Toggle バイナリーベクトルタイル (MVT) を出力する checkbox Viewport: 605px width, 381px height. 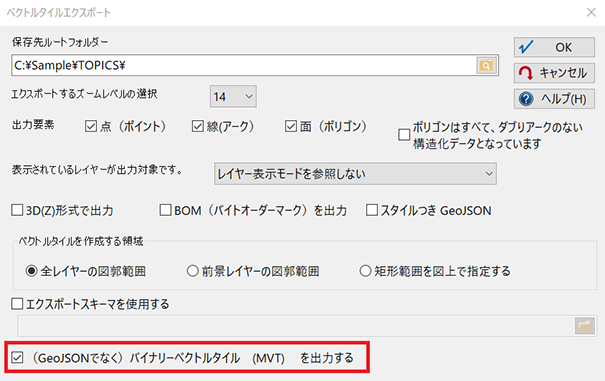17,357
